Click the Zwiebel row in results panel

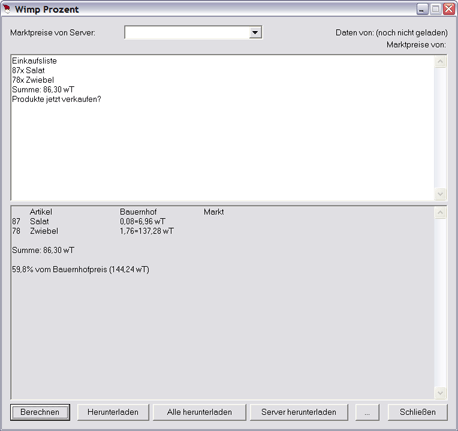click(x=93, y=231)
